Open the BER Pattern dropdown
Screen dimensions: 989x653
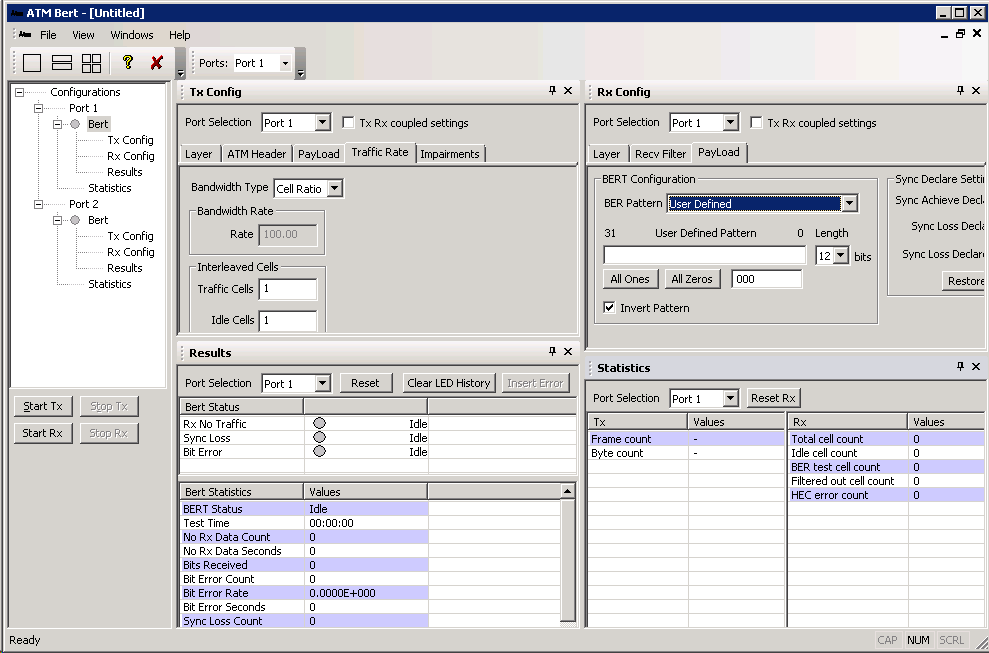(x=850, y=203)
